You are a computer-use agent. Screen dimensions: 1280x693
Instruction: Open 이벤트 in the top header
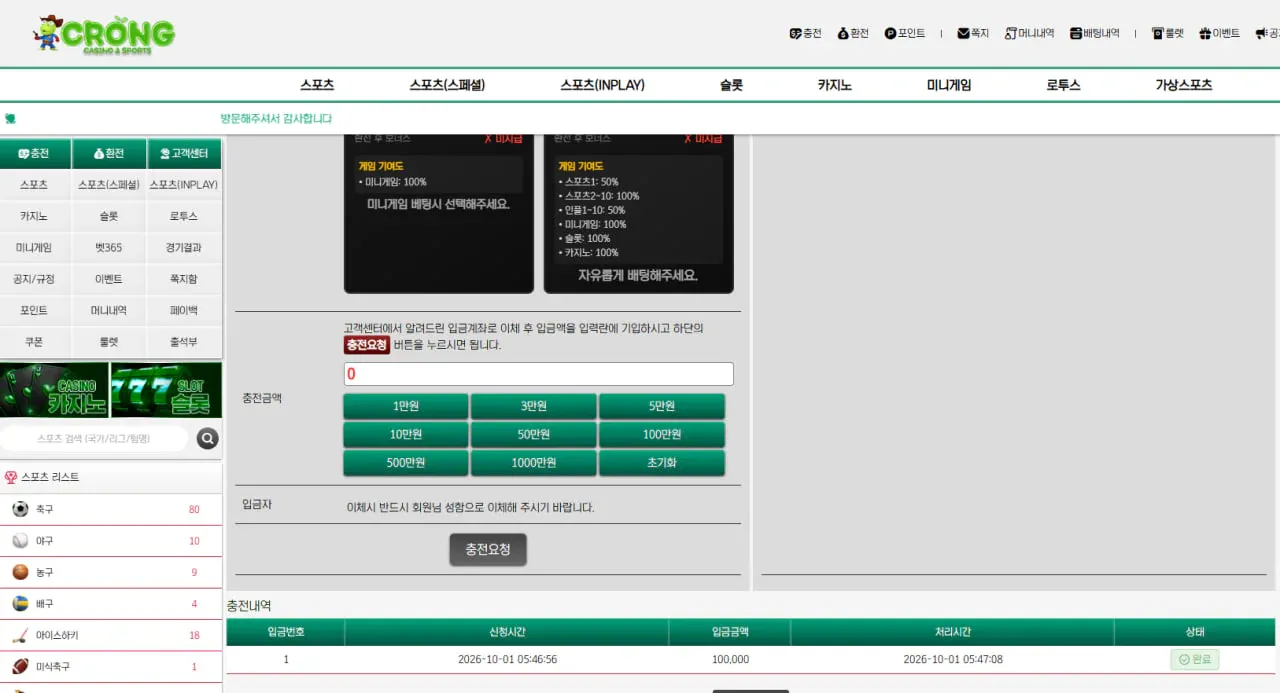point(1219,33)
